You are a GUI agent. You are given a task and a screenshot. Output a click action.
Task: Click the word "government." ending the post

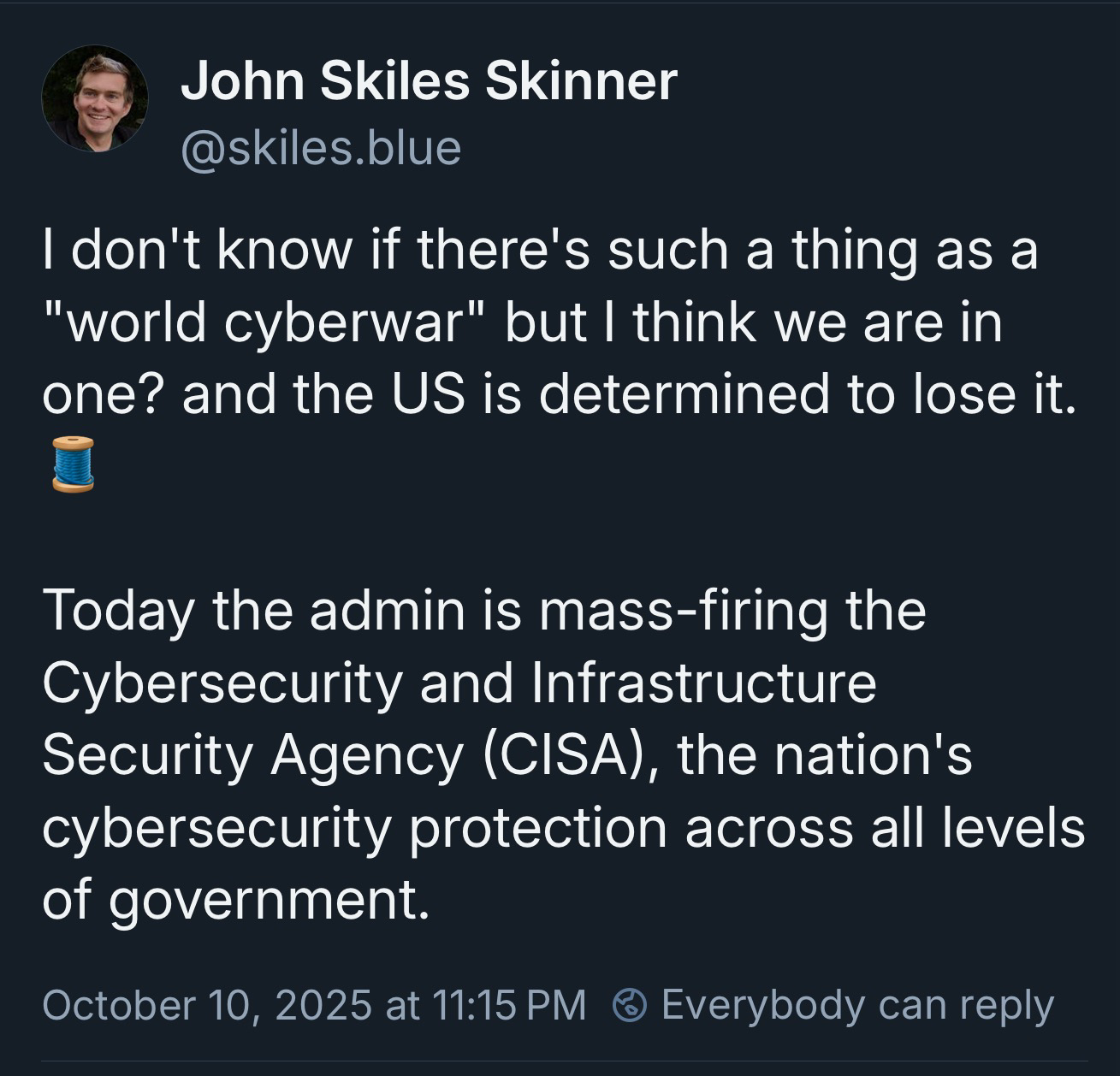coord(270,902)
